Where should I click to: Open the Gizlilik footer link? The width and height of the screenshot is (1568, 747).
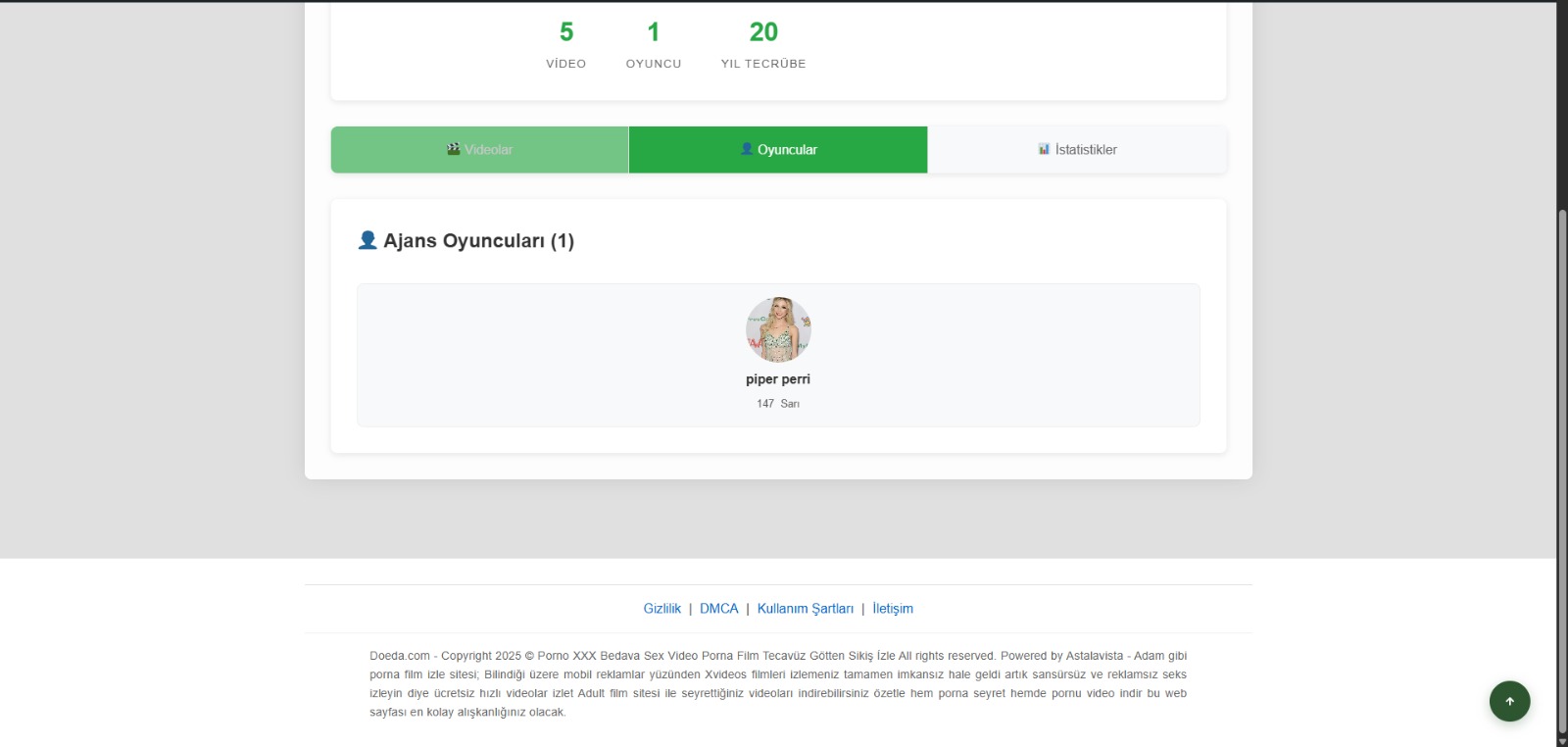[x=661, y=609]
